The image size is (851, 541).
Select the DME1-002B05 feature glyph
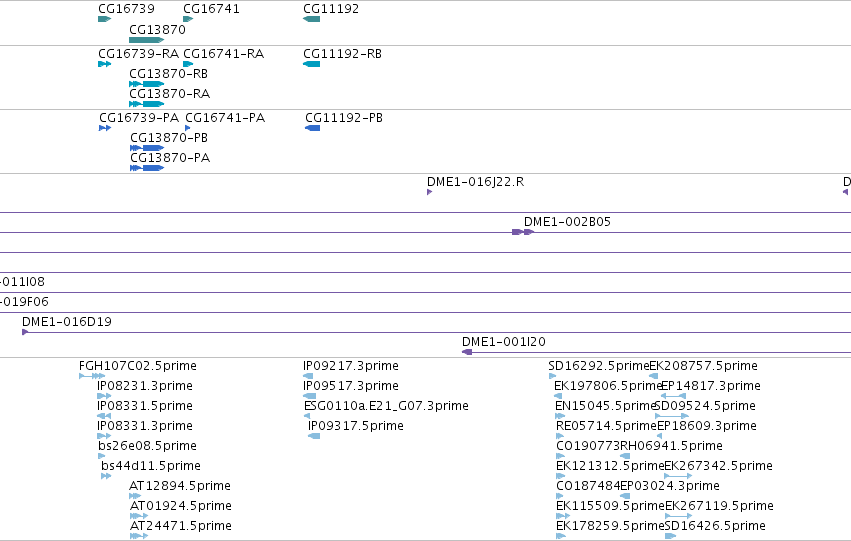pyautogui.click(x=523, y=232)
